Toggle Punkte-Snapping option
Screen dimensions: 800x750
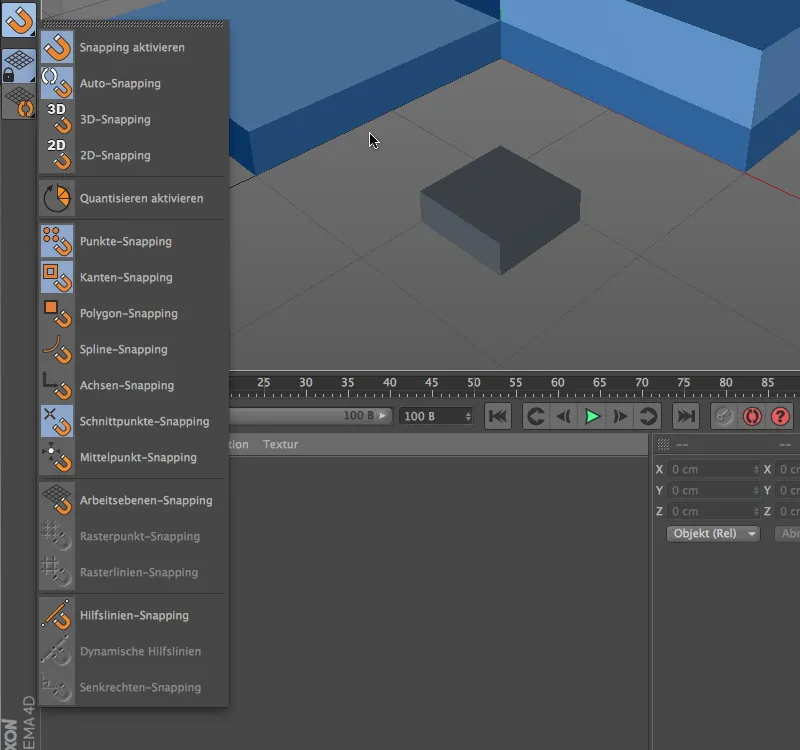click(x=134, y=241)
